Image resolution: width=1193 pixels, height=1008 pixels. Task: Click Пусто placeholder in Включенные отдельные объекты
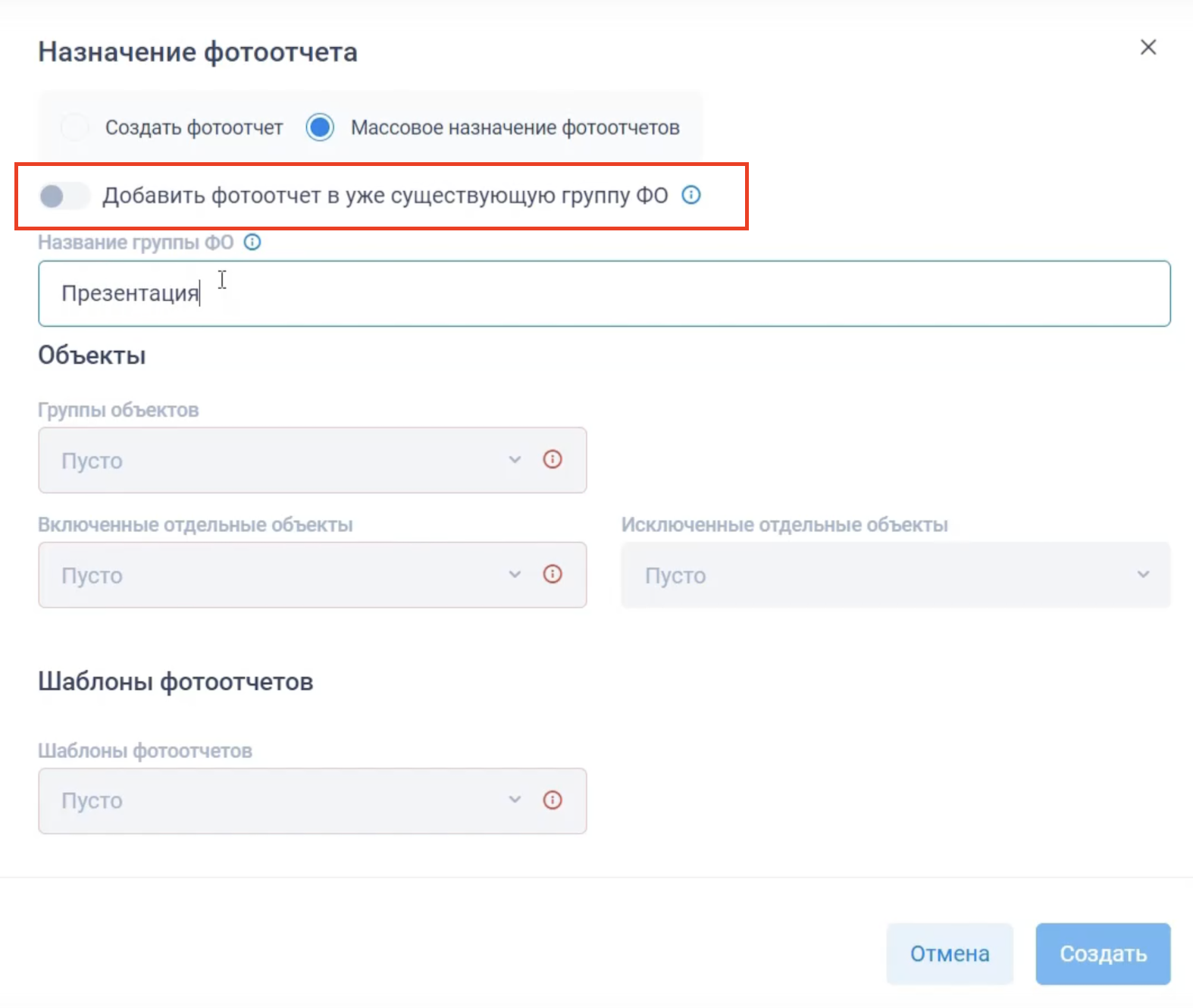(x=92, y=576)
